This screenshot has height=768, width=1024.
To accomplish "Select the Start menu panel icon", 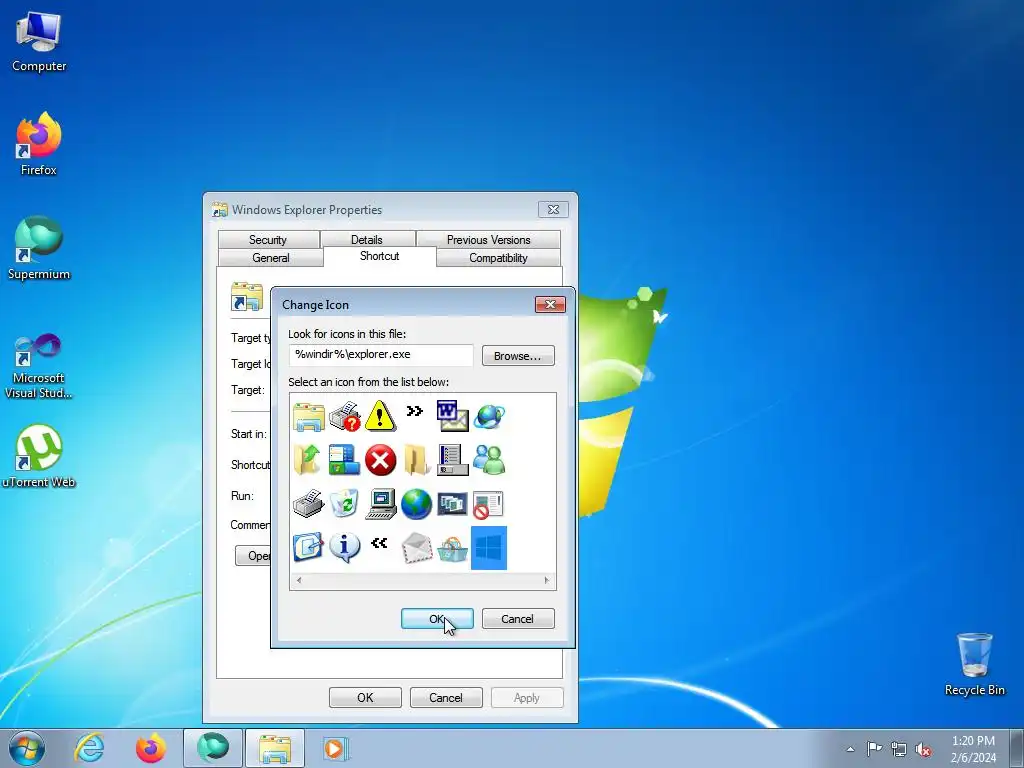I will (344, 460).
